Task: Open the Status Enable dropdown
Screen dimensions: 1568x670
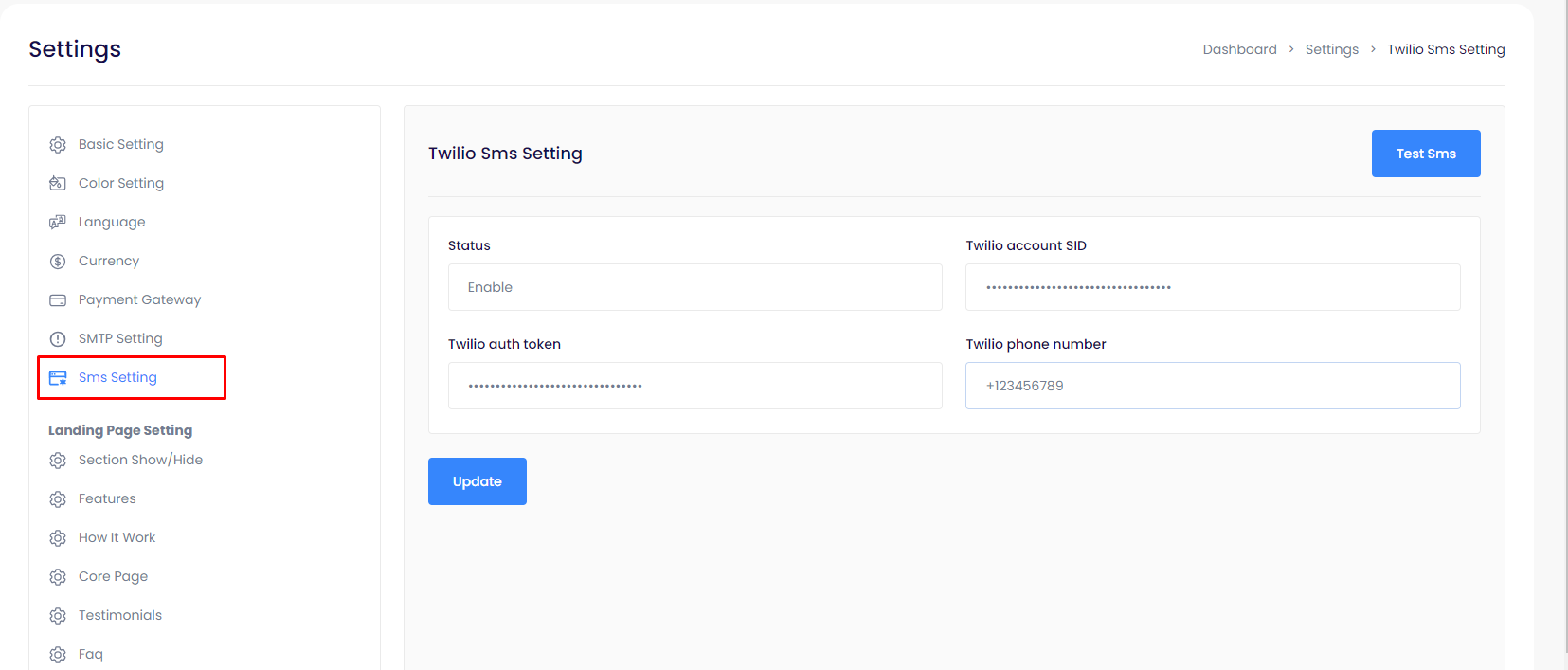Action: 694,287
